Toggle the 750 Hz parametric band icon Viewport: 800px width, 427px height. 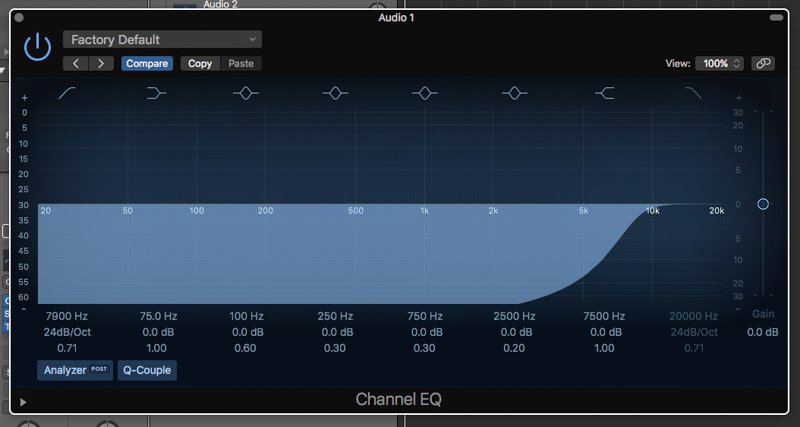pos(425,93)
